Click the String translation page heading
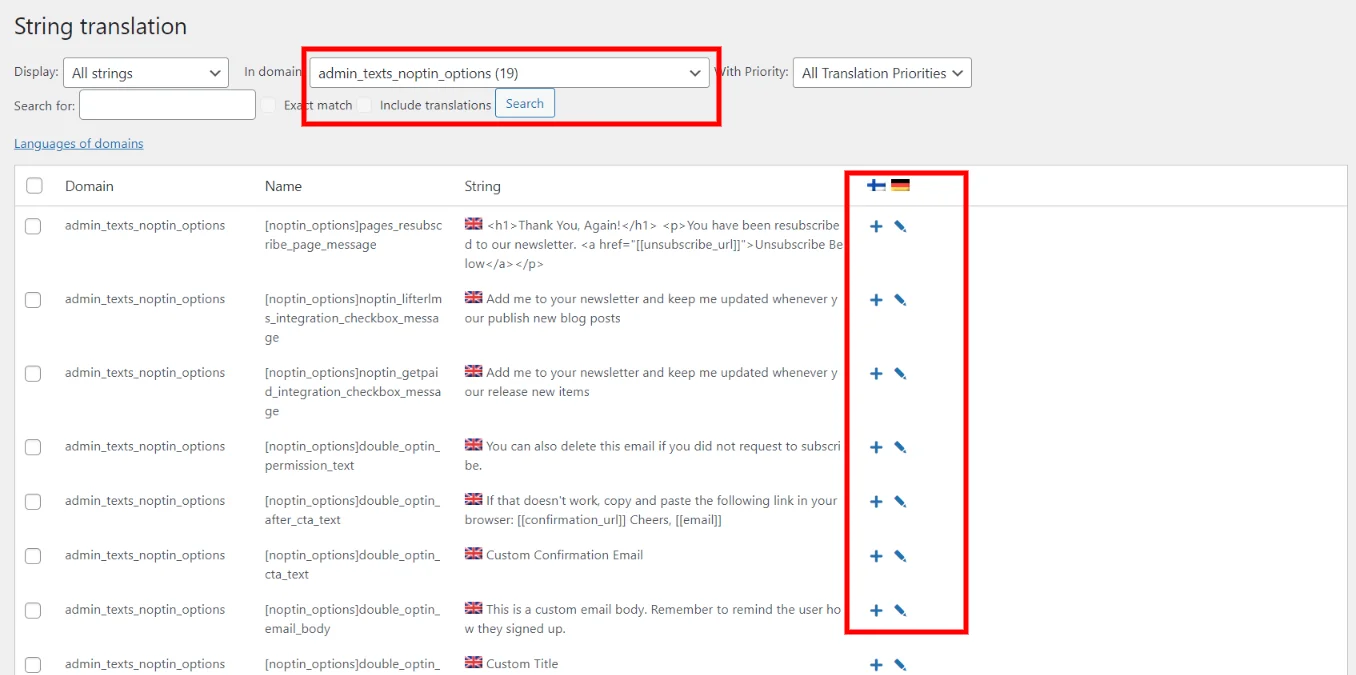This screenshot has height=675, width=1356. (x=100, y=27)
